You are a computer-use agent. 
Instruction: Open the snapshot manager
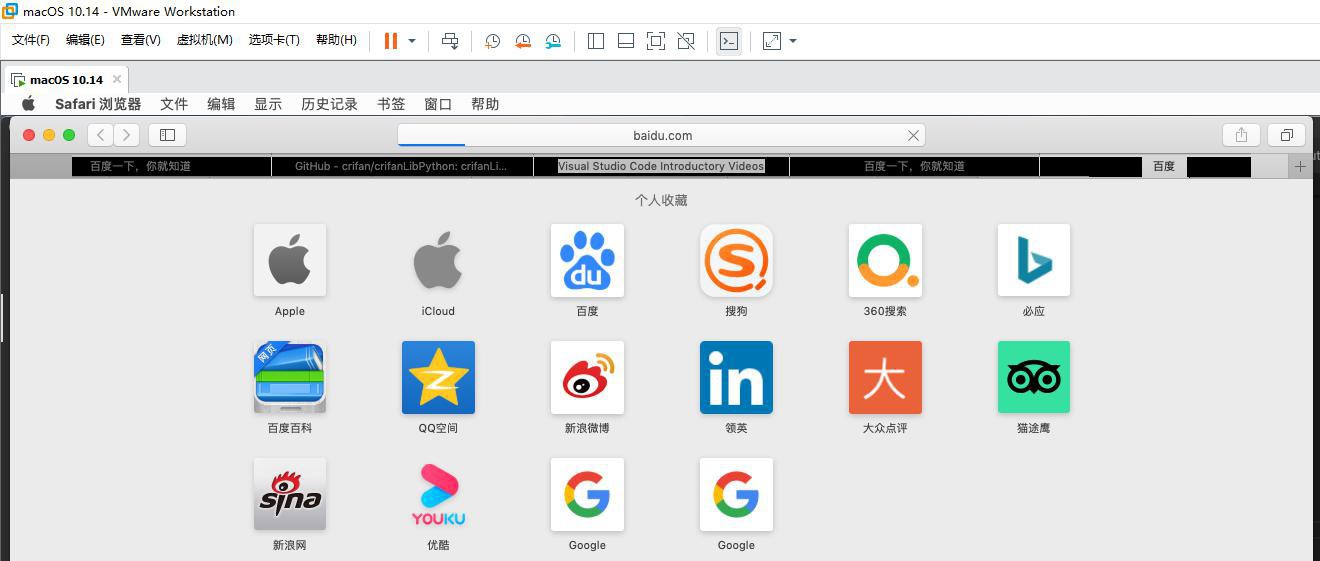coord(553,41)
